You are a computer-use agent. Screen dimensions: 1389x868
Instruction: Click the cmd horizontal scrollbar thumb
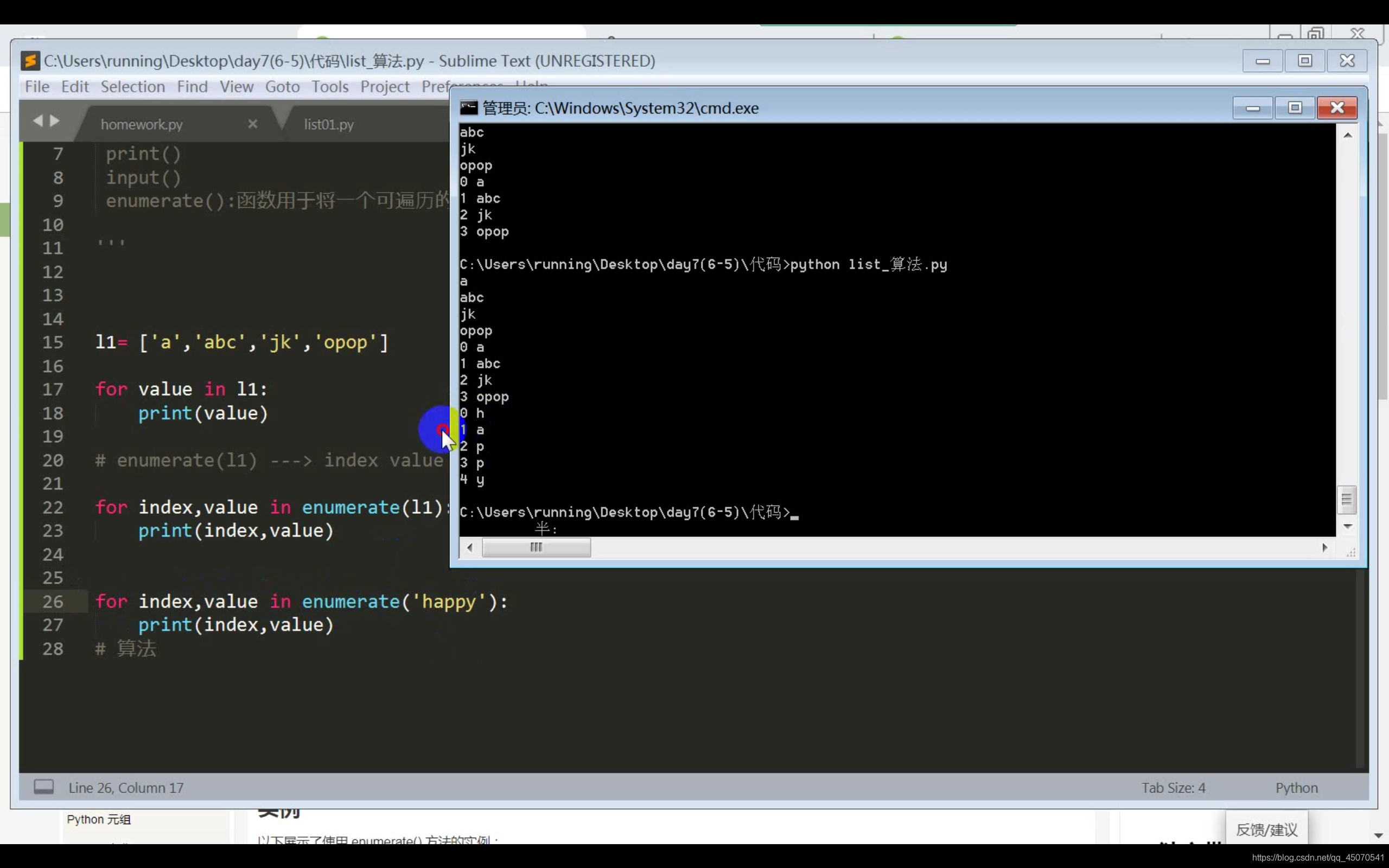[536, 548]
